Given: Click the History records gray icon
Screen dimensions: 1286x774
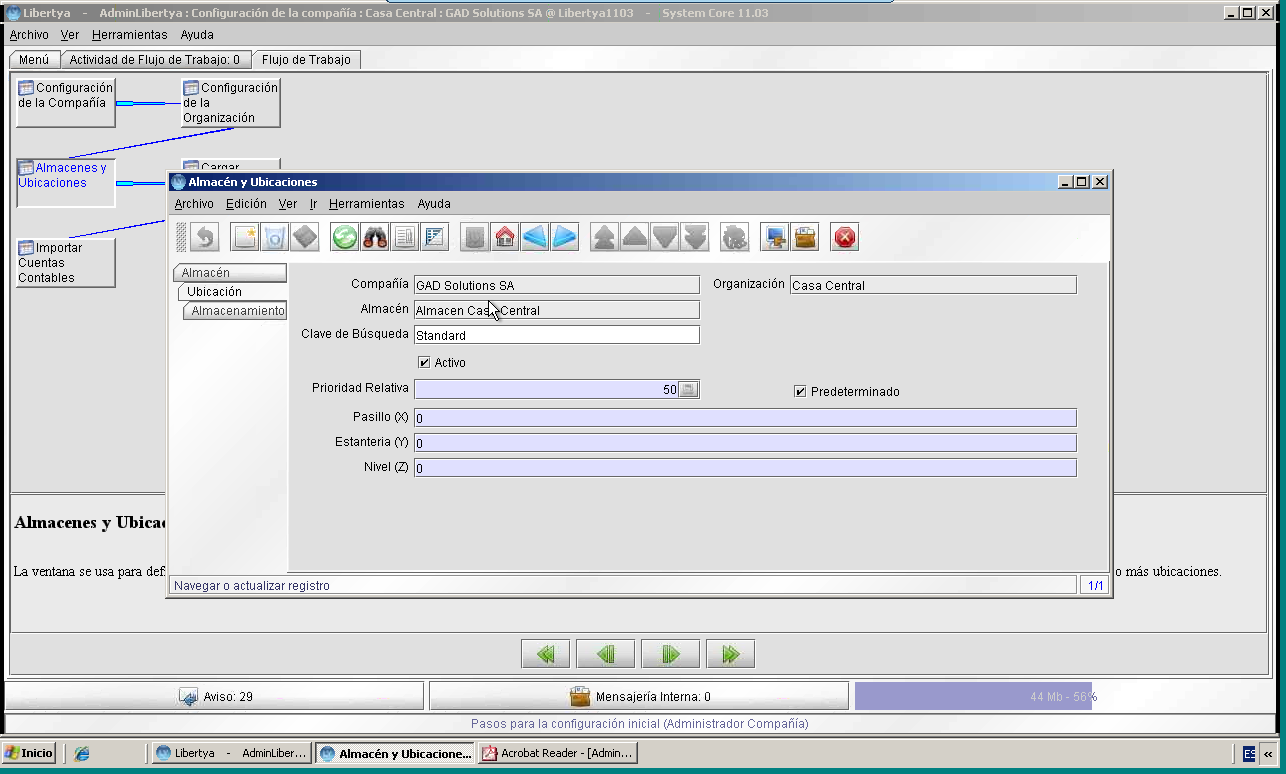Looking at the screenshot, I should (475, 237).
